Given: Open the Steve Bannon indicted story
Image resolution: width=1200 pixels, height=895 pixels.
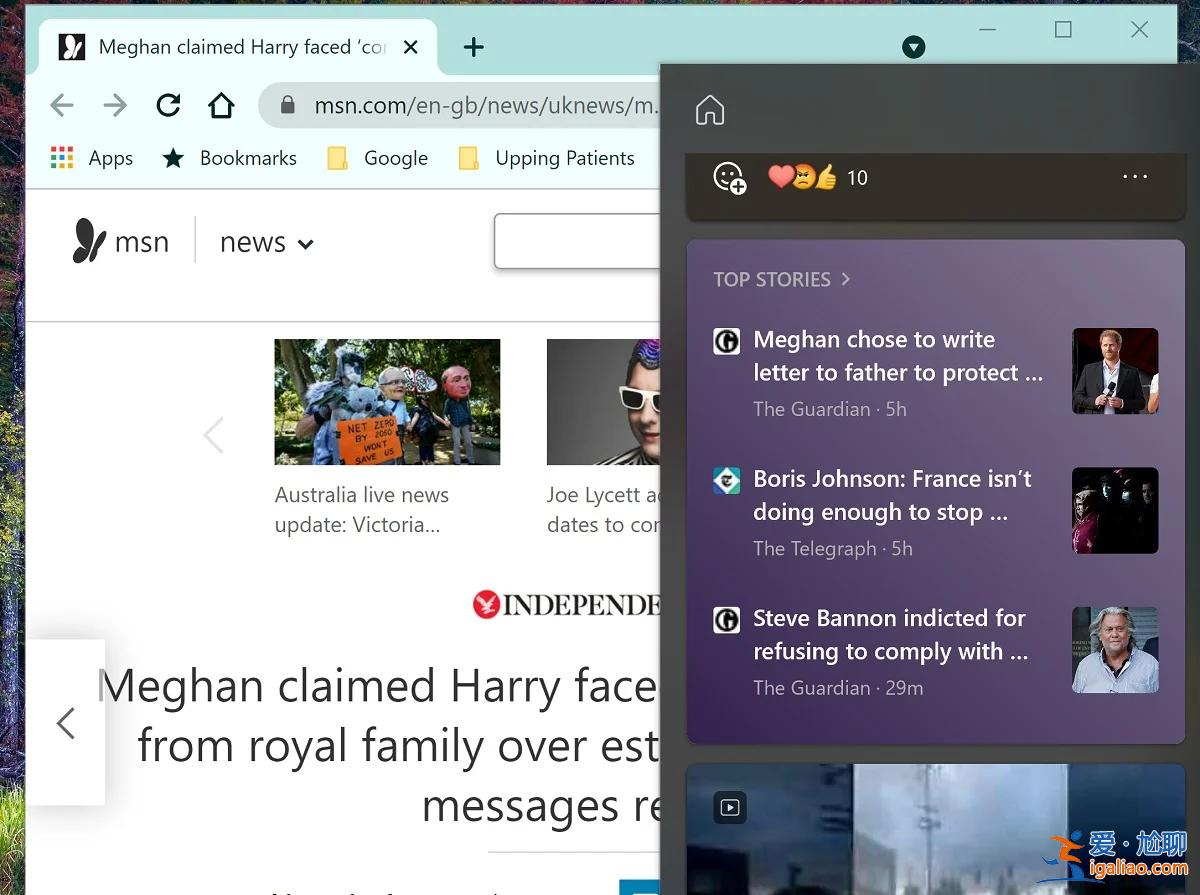Looking at the screenshot, I should pyautogui.click(x=890, y=635).
